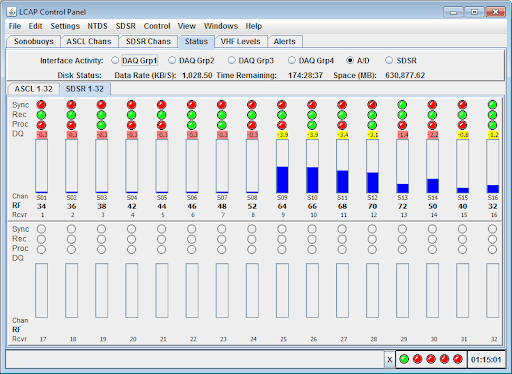This screenshot has height=374, width=512.
Task: Open the View menu
Action: click(186, 26)
